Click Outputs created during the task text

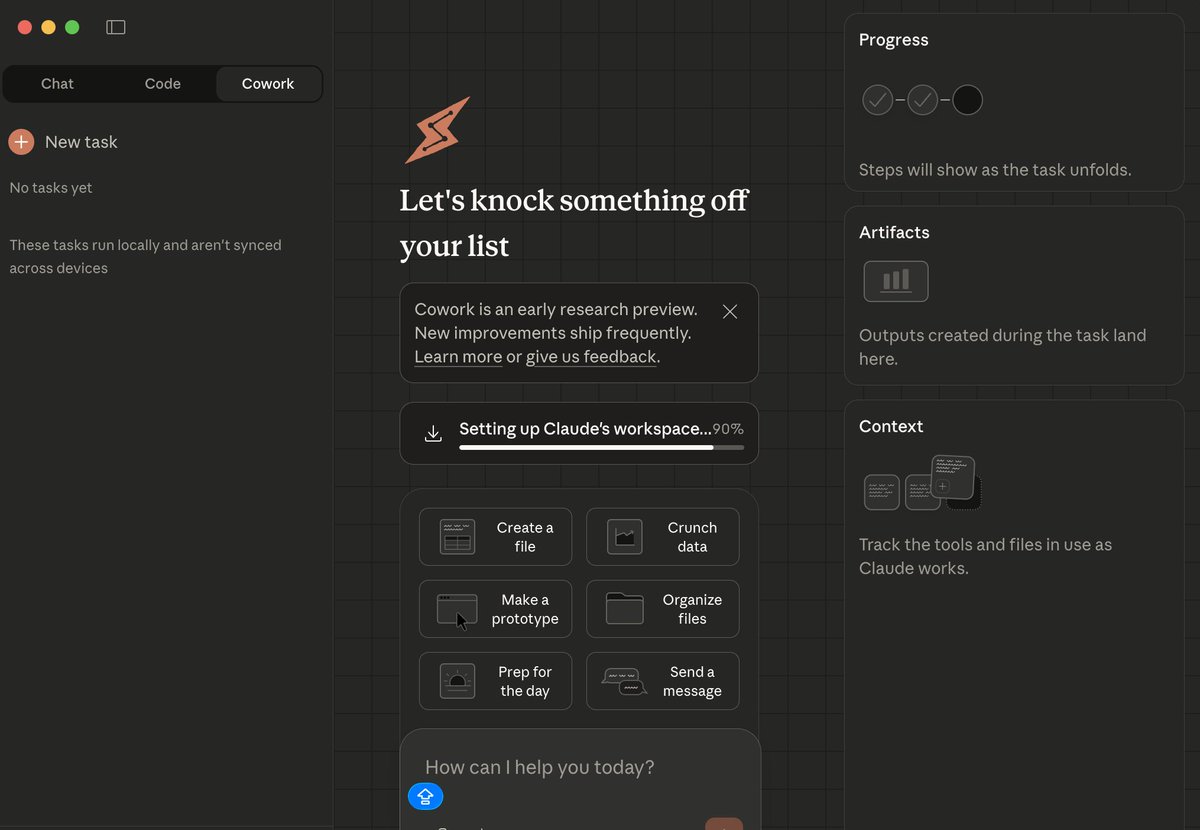pyautogui.click(x=1002, y=347)
